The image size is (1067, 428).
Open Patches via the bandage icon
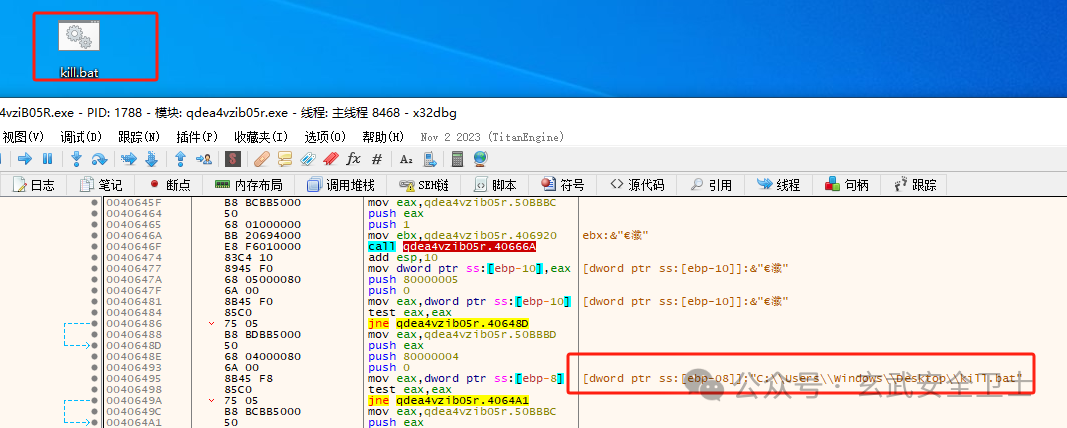tap(261, 159)
